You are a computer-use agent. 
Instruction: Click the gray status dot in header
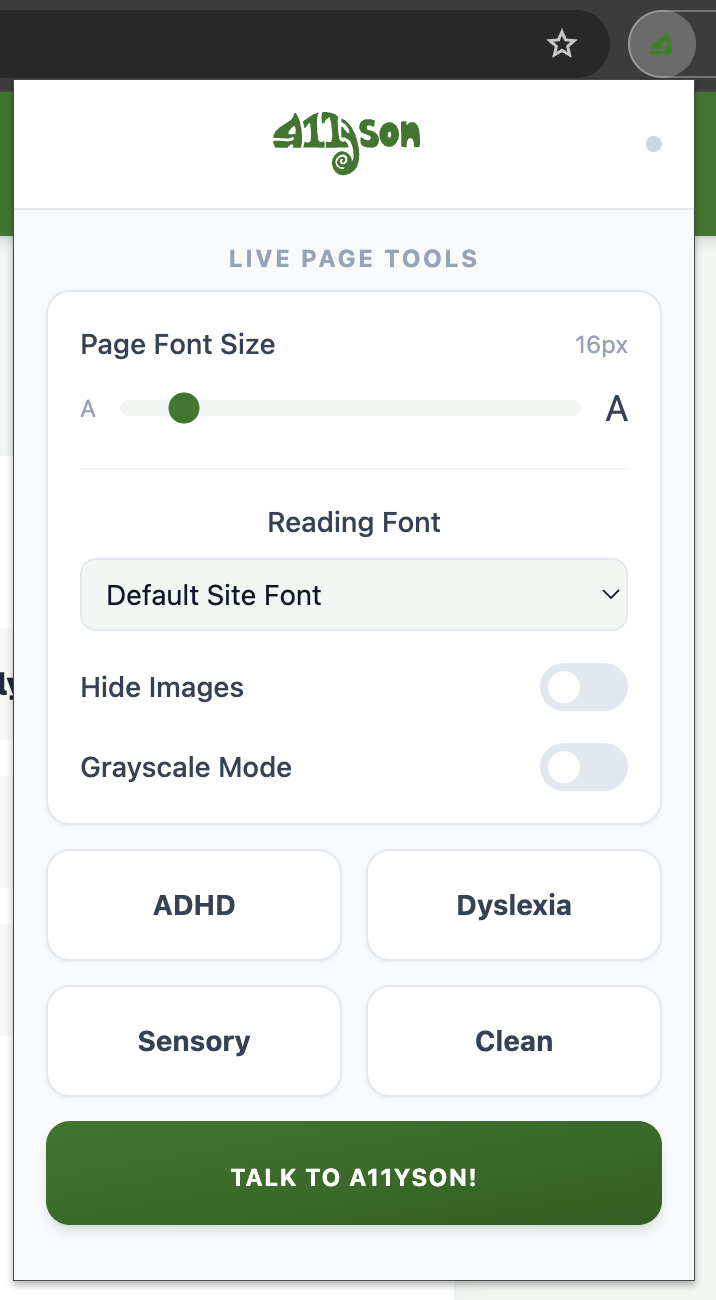(x=654, y=144)
